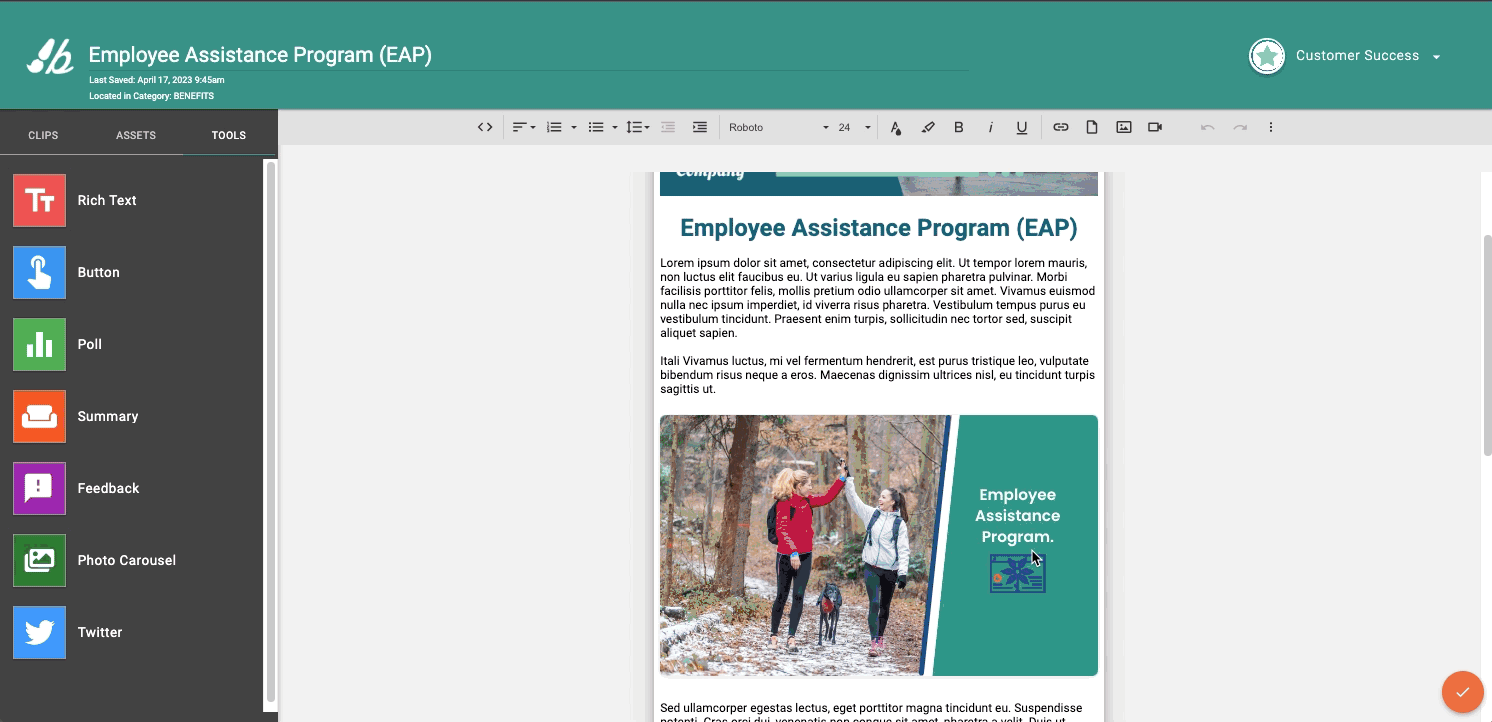Click the text color icon
This screenshot has width=1492, height=722.
click(x=896, y=127)
